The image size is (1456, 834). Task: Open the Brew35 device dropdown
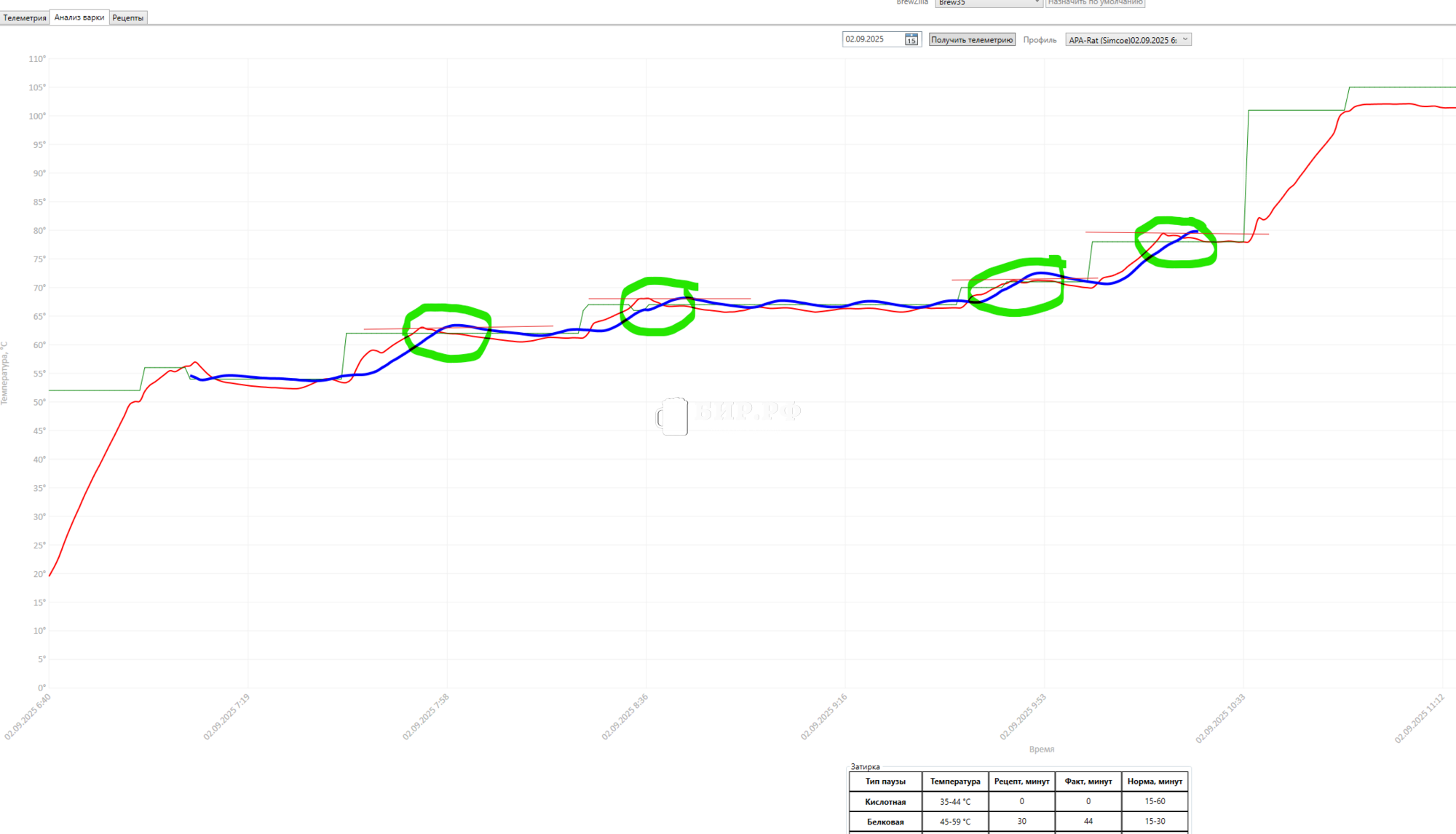[x=988, y=3]
